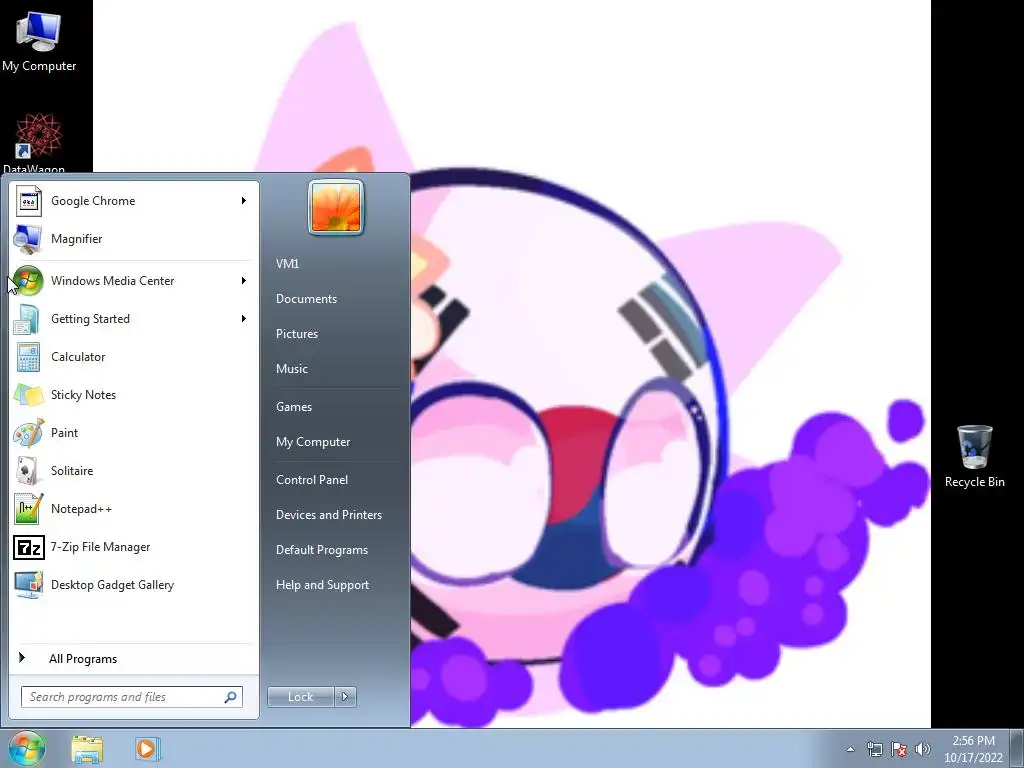Click the search magnifying glass icon
This screenshot has width=1024, height=768.
(x=231, y=697)
